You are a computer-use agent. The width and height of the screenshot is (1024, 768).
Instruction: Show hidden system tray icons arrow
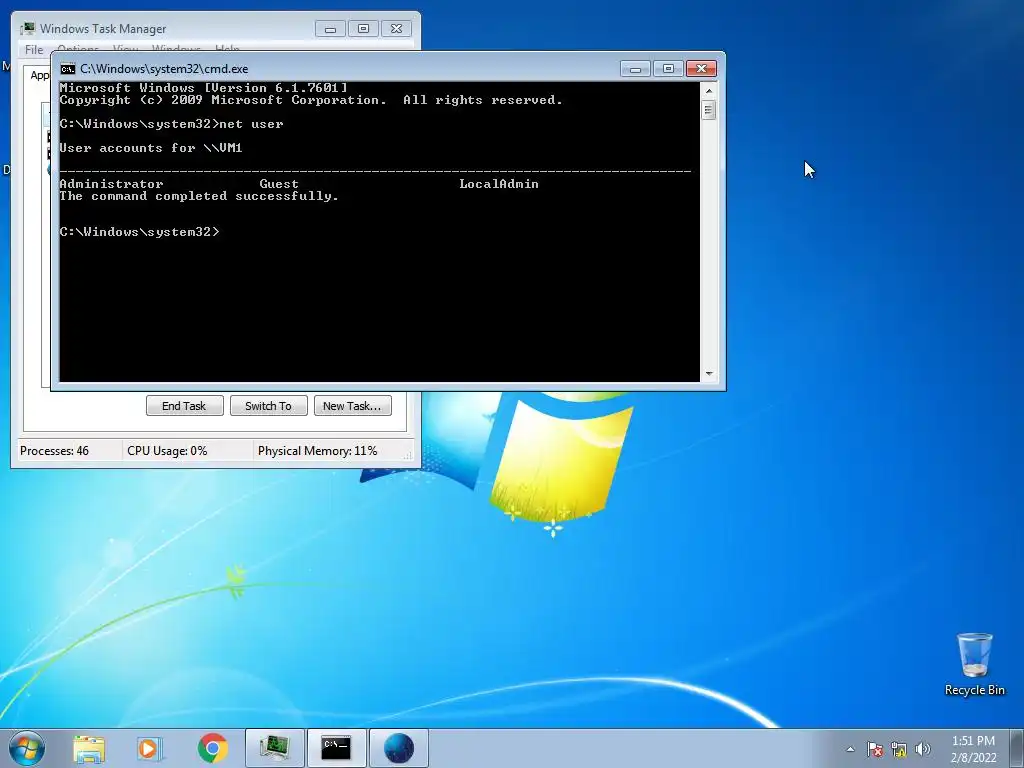pyautogui.click(x=850, y=749)
